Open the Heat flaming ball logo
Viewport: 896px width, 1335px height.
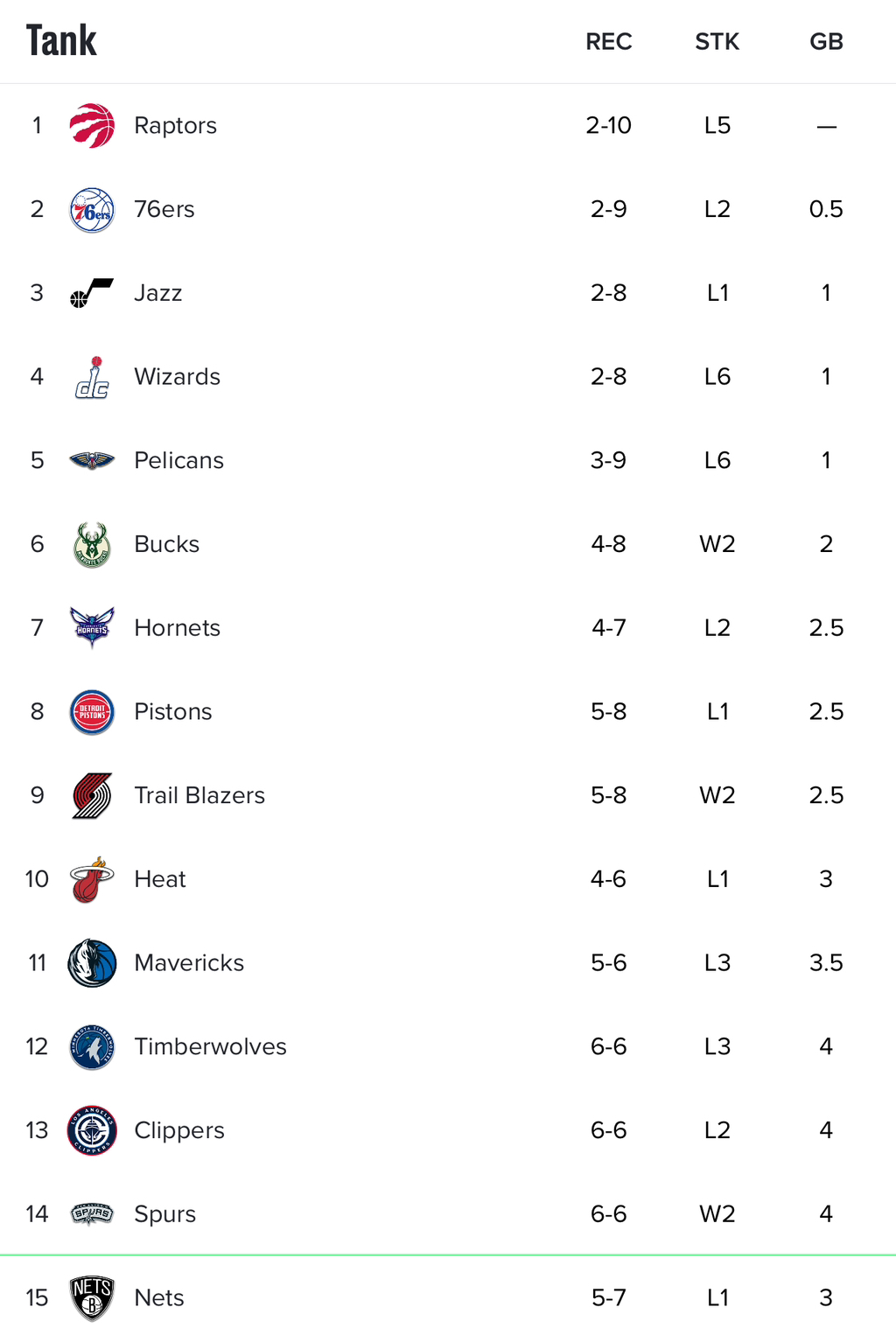[x=92, y=879]
